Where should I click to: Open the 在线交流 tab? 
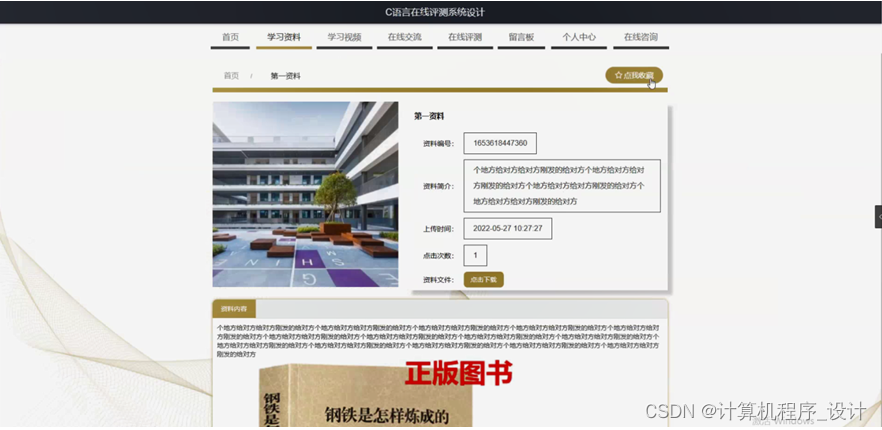coord(404,38)
